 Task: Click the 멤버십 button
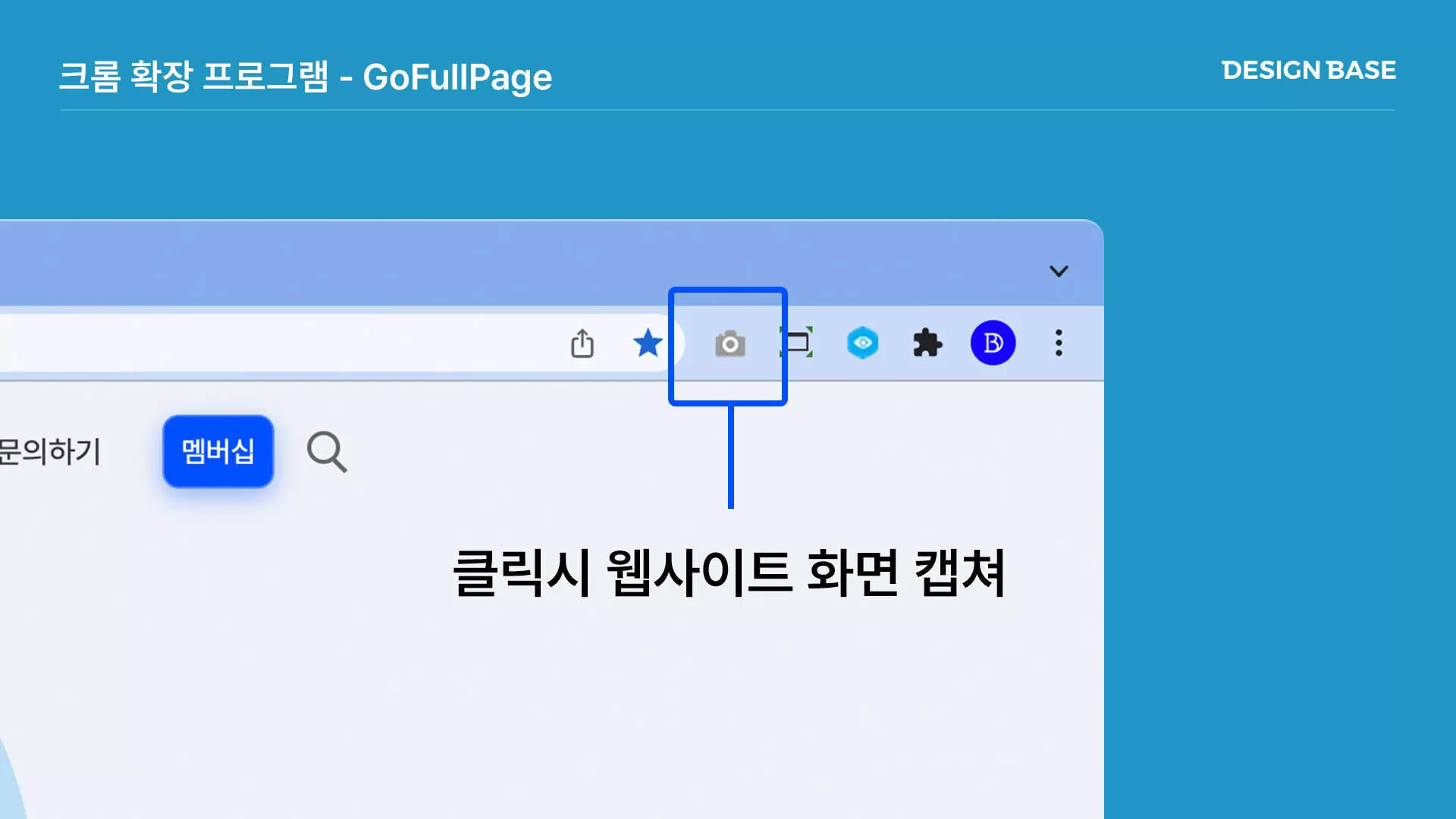click(x=218, y=451)
